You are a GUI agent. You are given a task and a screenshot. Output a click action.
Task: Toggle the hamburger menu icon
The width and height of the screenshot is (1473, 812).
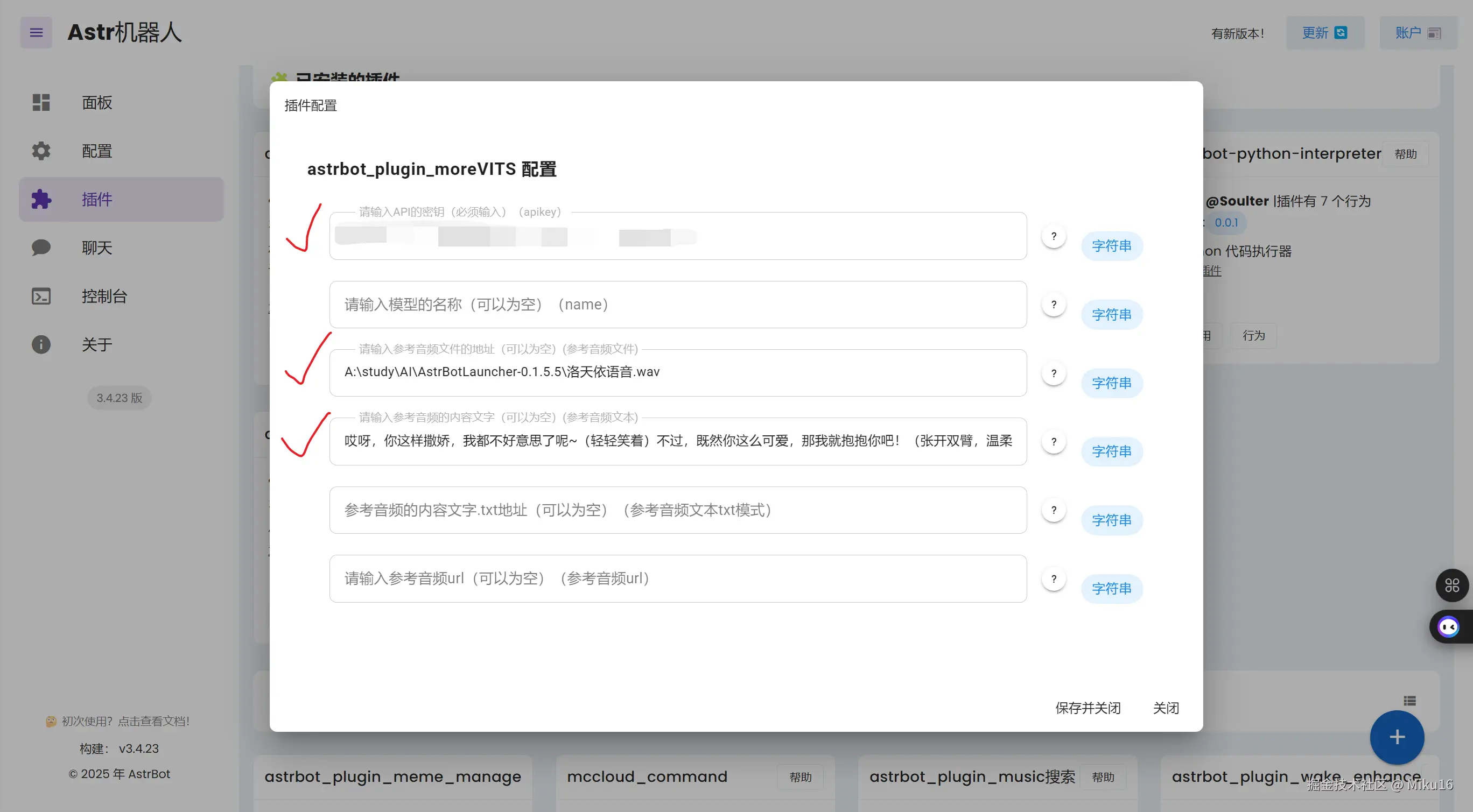pos(36,33)
